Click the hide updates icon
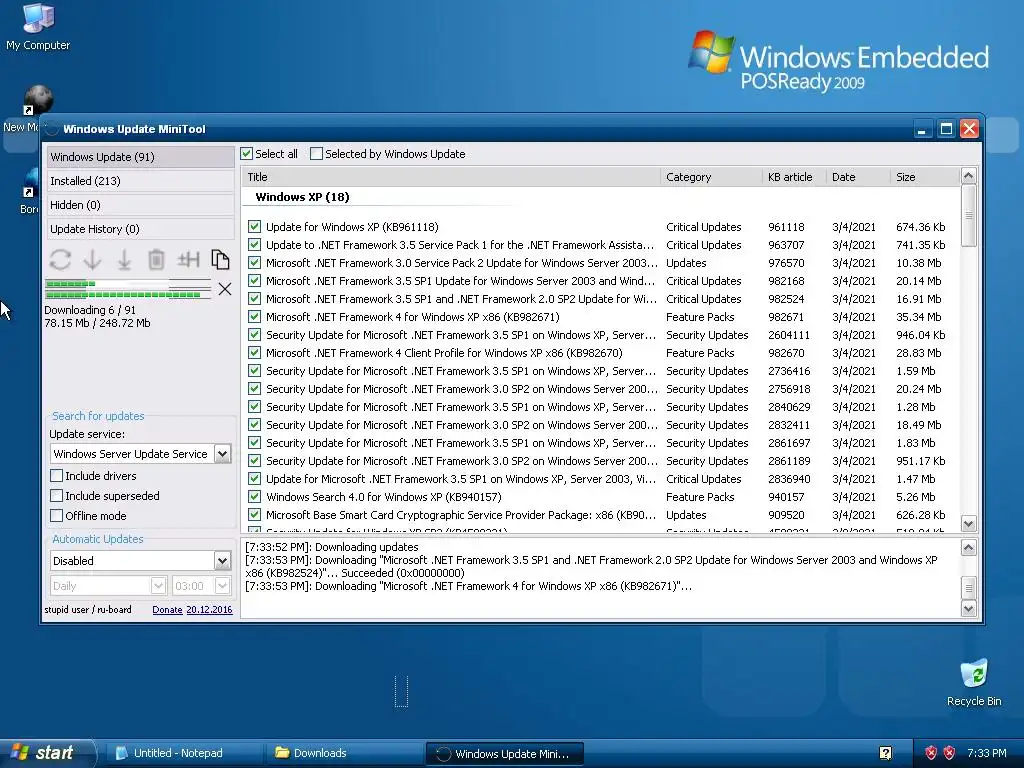1024x768 pixels. 188,260
